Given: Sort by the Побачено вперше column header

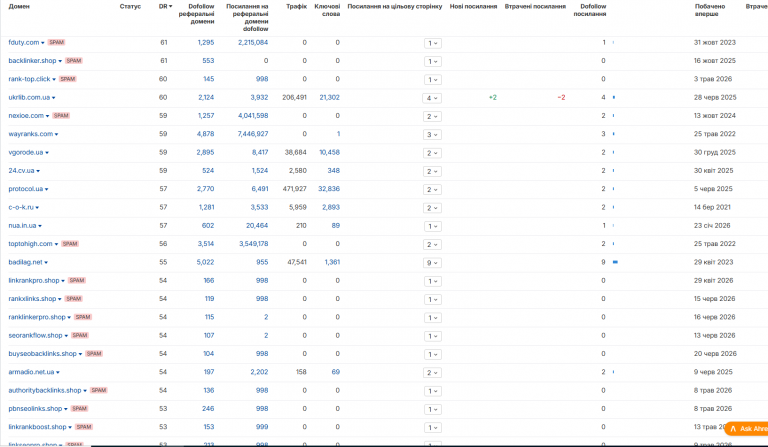Looking at the screenshot, I should point(710,10).
